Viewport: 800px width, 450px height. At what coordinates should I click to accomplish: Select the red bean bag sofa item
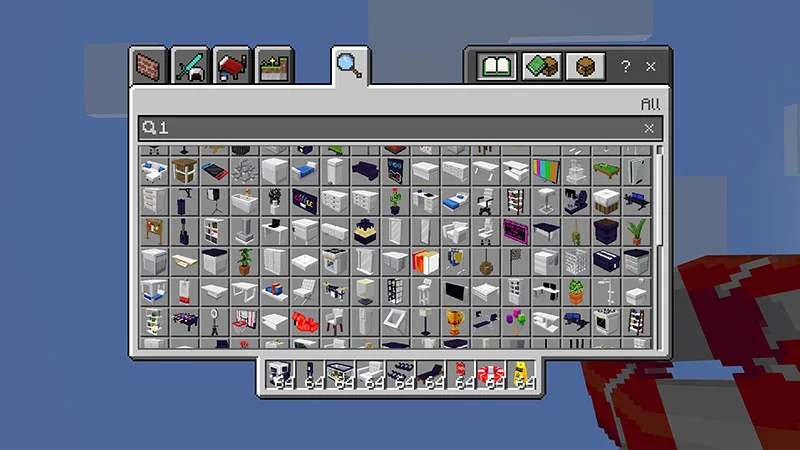point(304,321)
